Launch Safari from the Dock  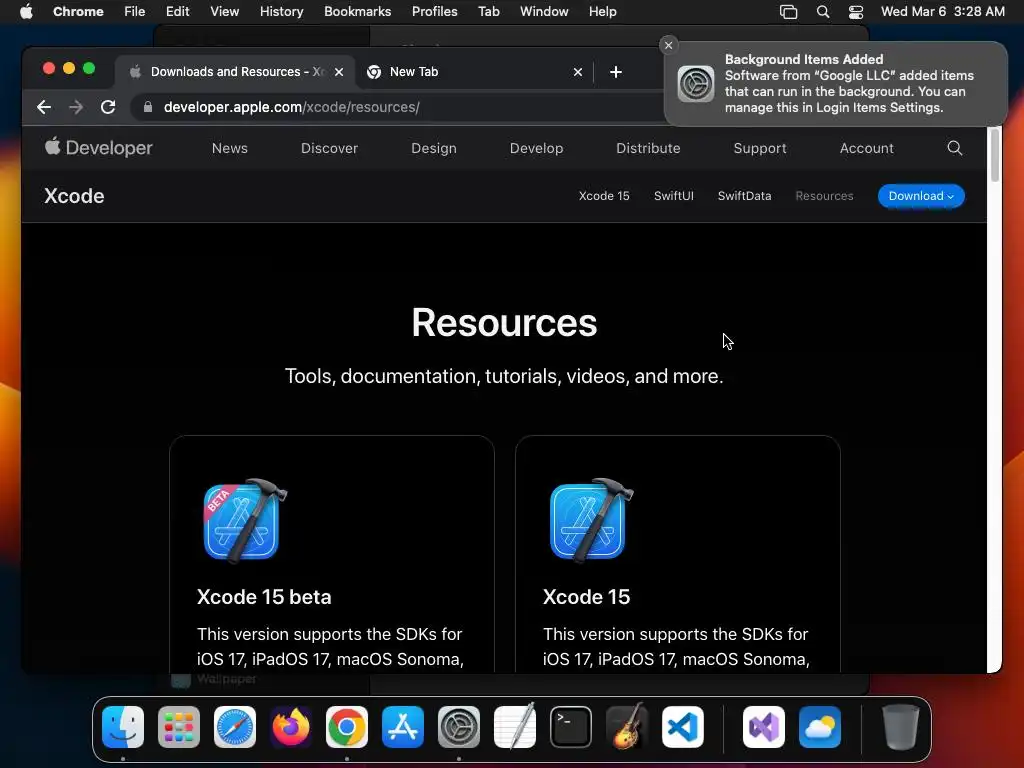pyautogui.click(x=235, y=727)
